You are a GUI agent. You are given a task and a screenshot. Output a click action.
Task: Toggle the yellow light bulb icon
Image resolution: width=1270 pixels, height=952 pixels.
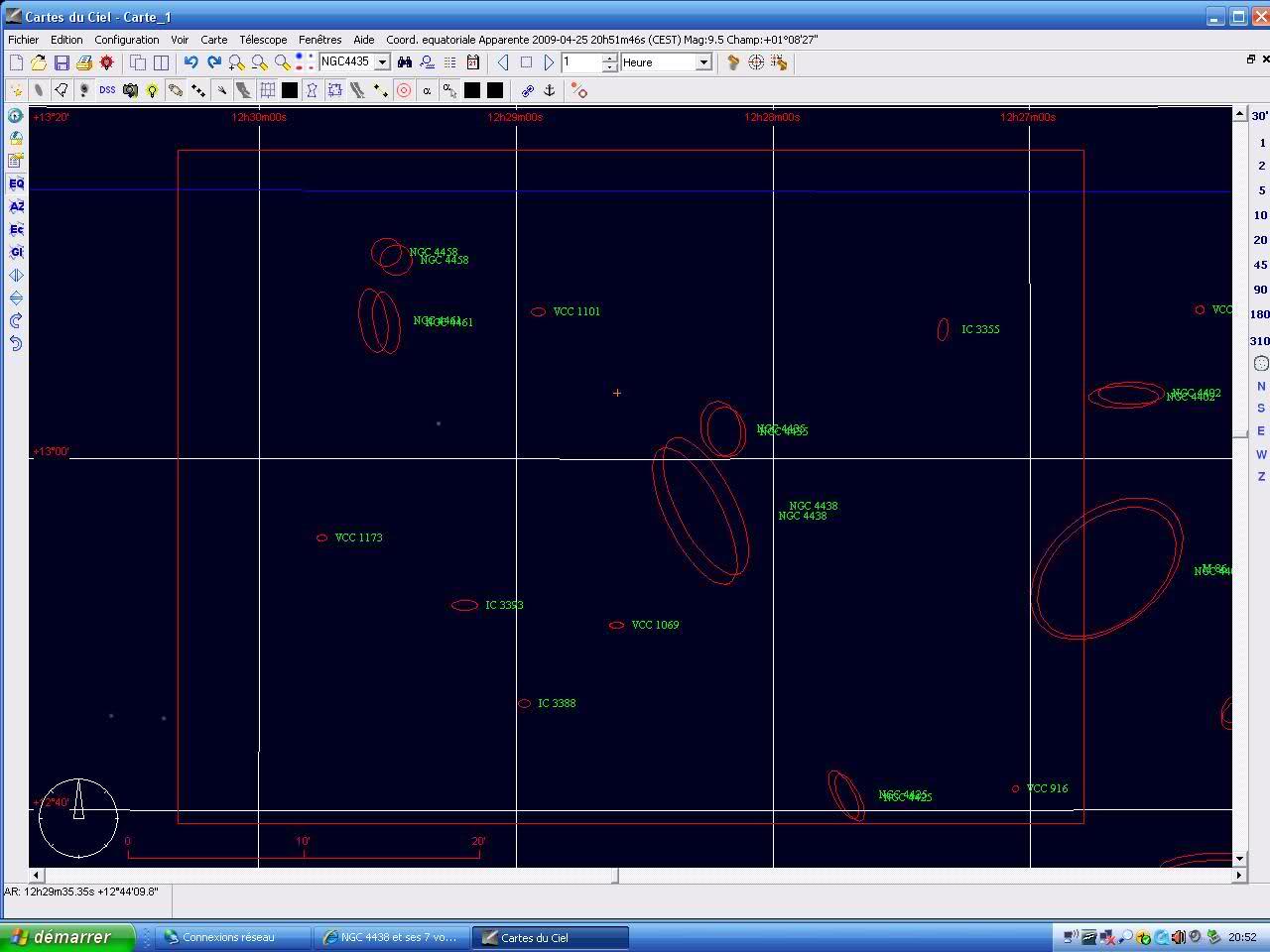pos(153,90)
